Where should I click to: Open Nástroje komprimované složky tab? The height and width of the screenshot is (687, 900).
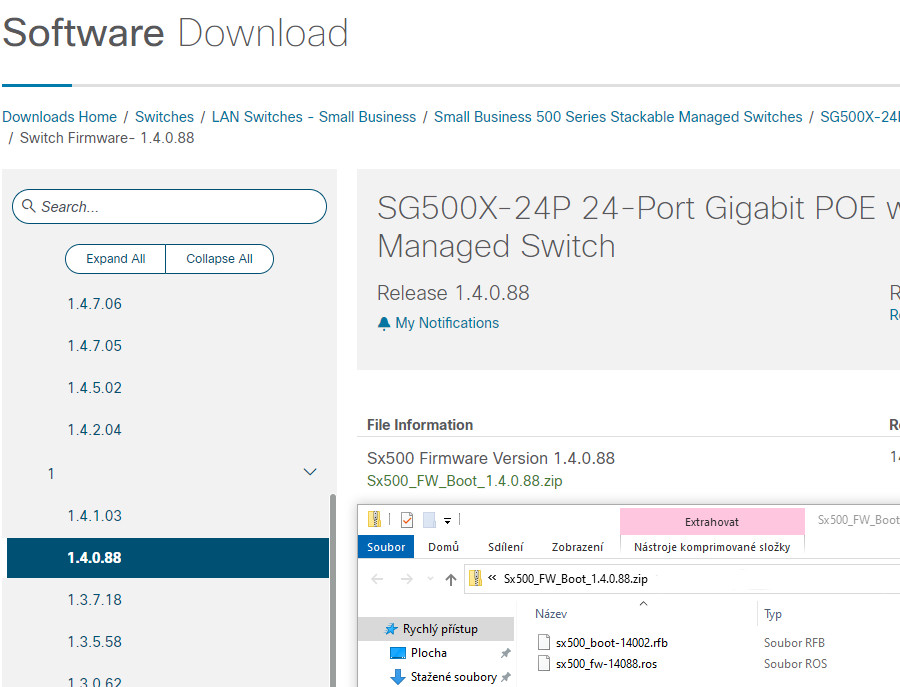coord(712,547)
